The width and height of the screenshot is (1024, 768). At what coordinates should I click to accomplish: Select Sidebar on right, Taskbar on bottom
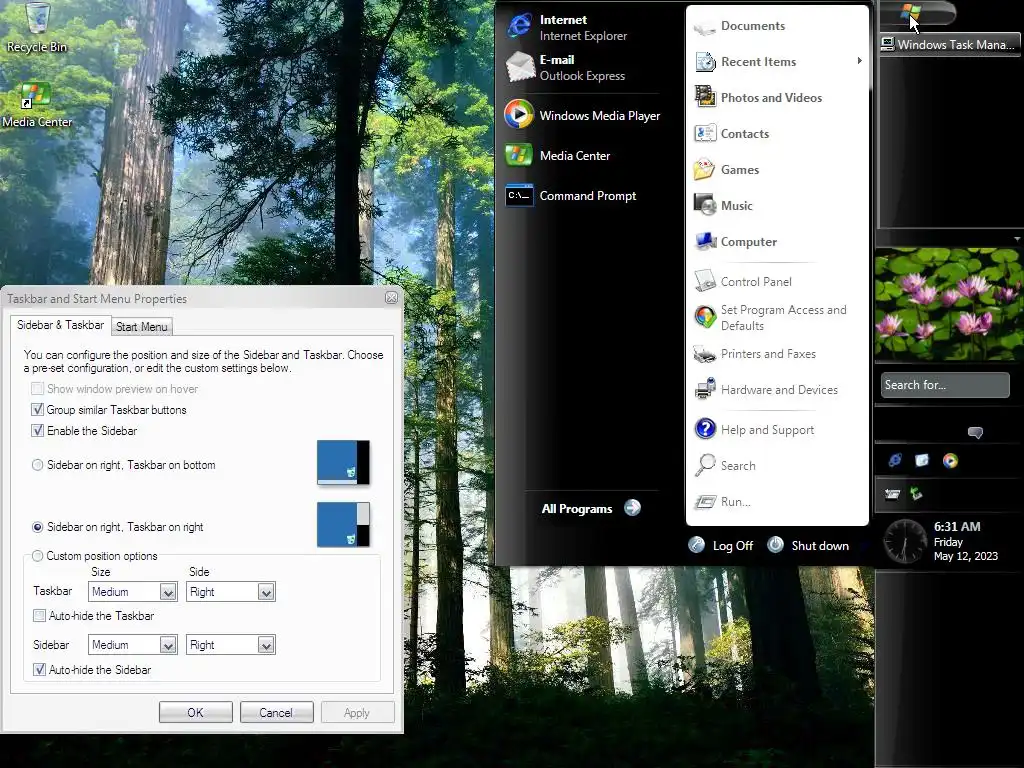click(x=37, y=465)
